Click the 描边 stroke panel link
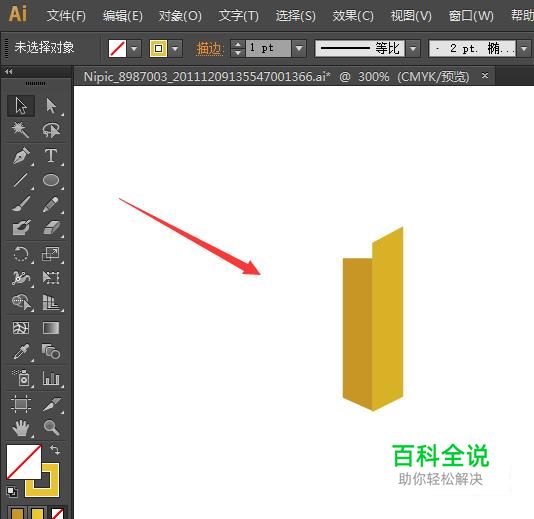Screen dimensions: 534x519 [209, 49]
